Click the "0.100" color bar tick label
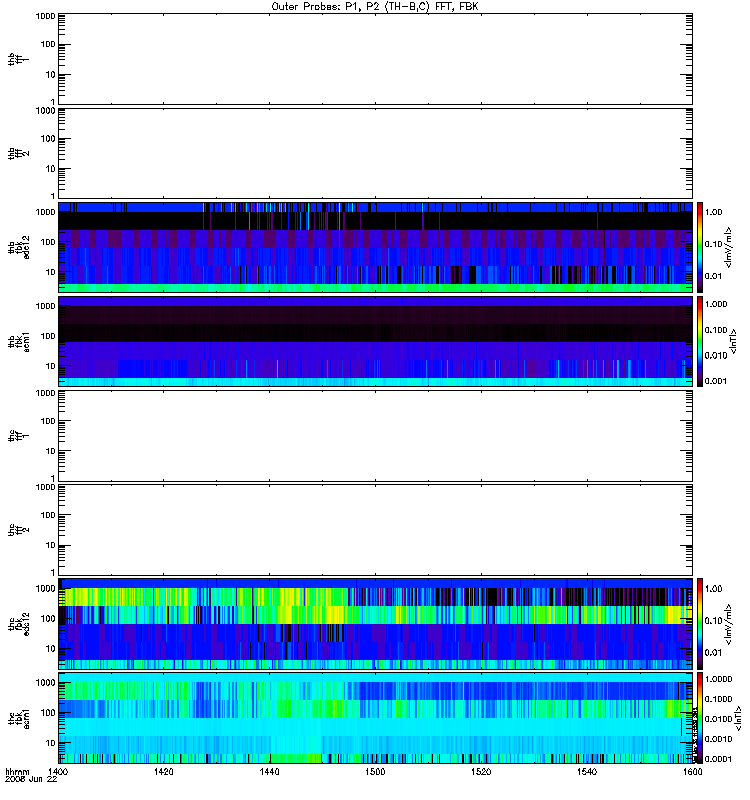 (x=716, y=330)
